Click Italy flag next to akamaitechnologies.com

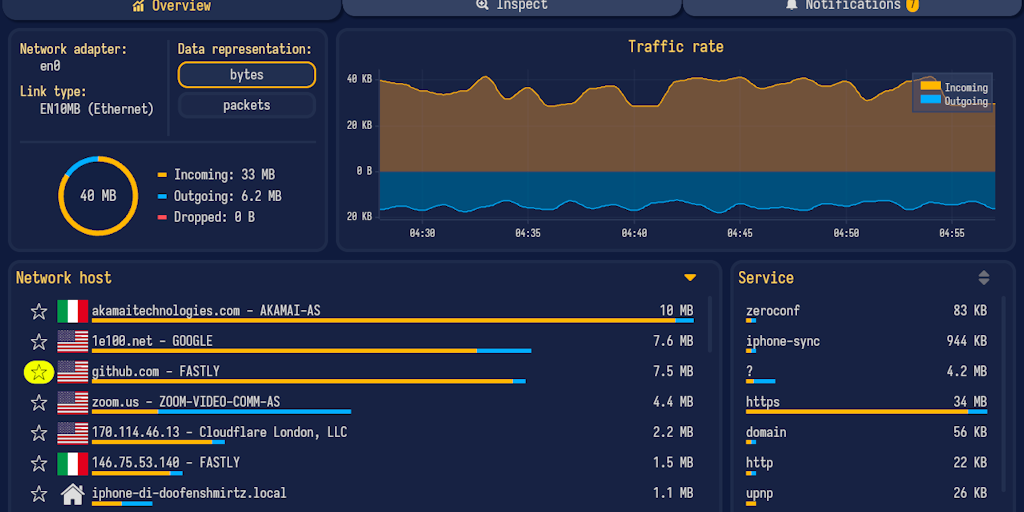coord(72,312)
